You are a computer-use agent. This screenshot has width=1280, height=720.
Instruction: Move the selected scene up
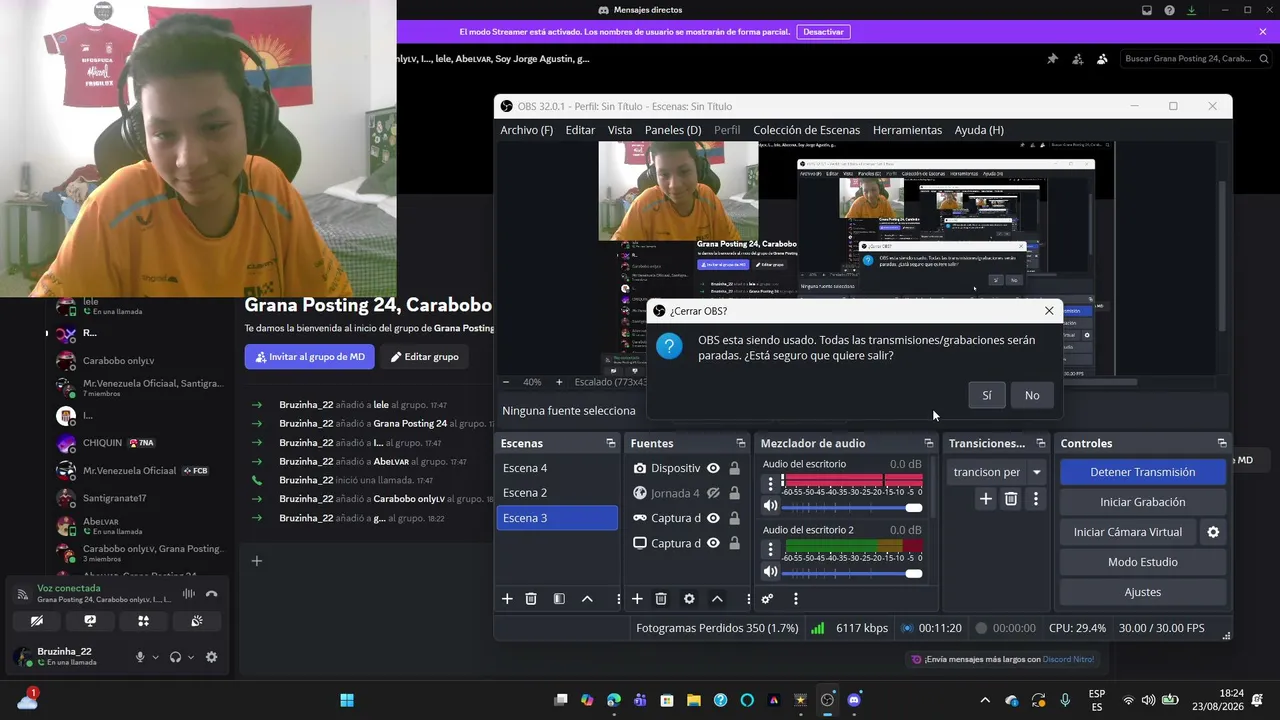(587, 599)
